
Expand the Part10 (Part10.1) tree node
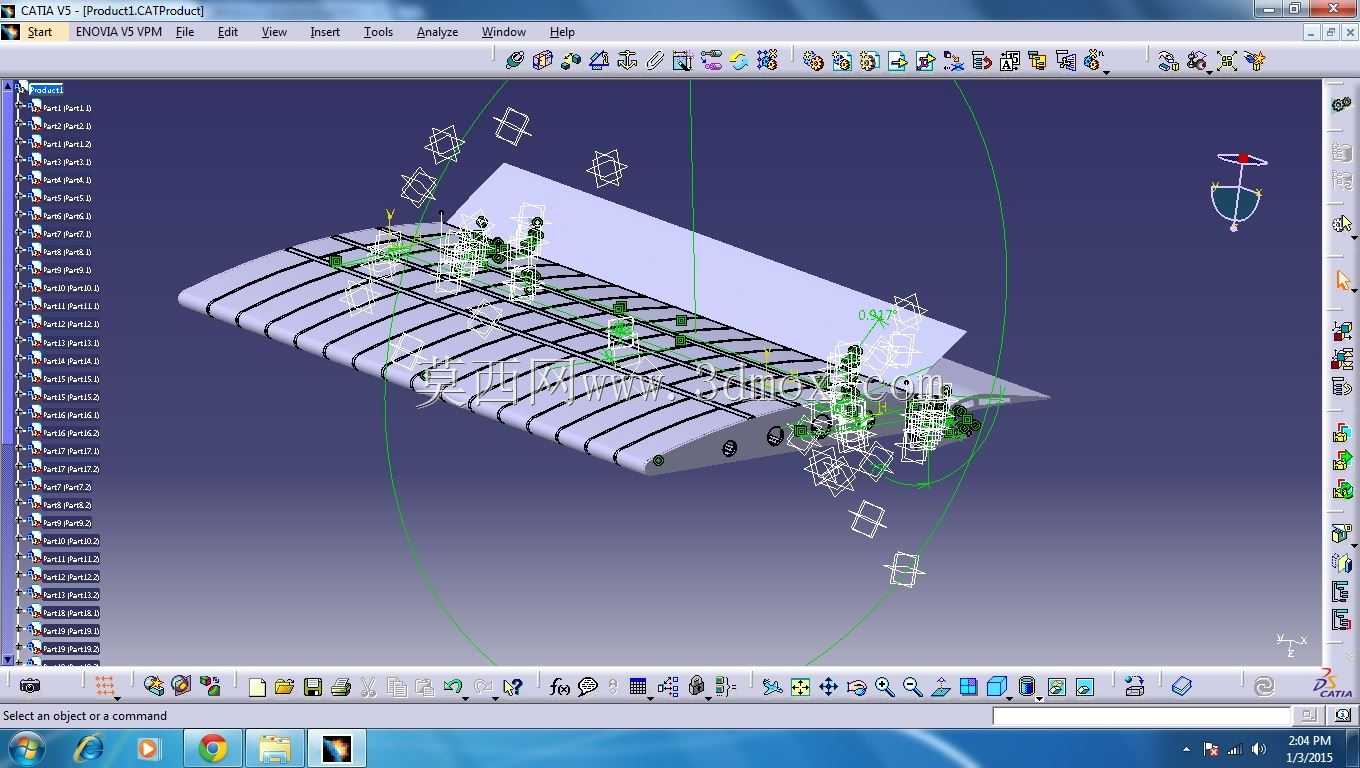point(19,288)
